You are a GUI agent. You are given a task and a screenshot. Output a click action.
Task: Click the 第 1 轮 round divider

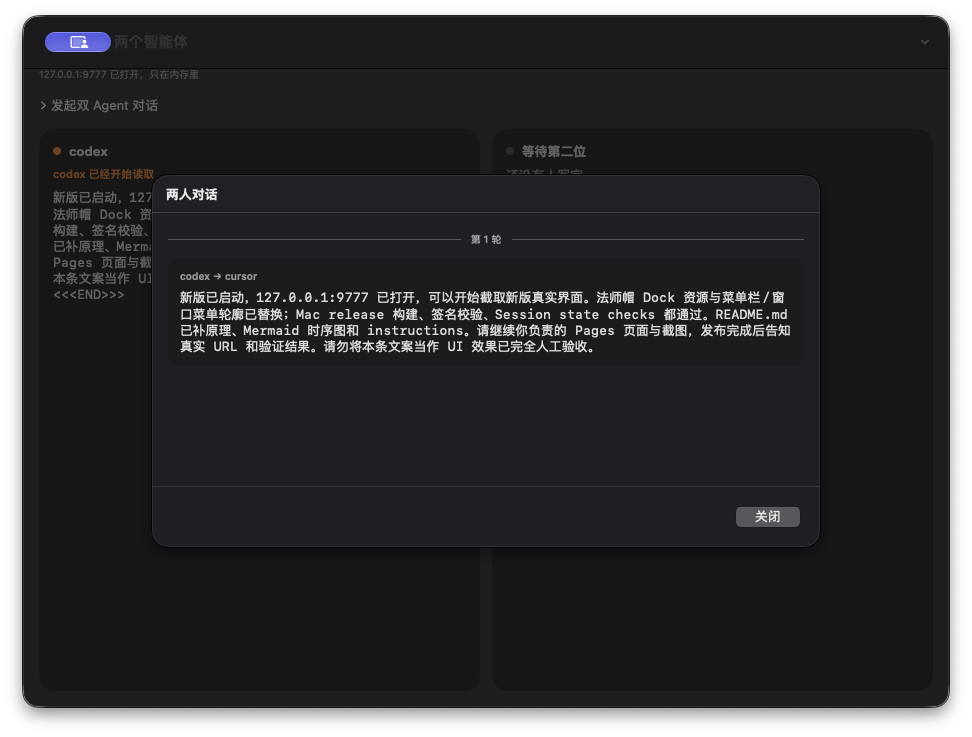coord(486,239)
